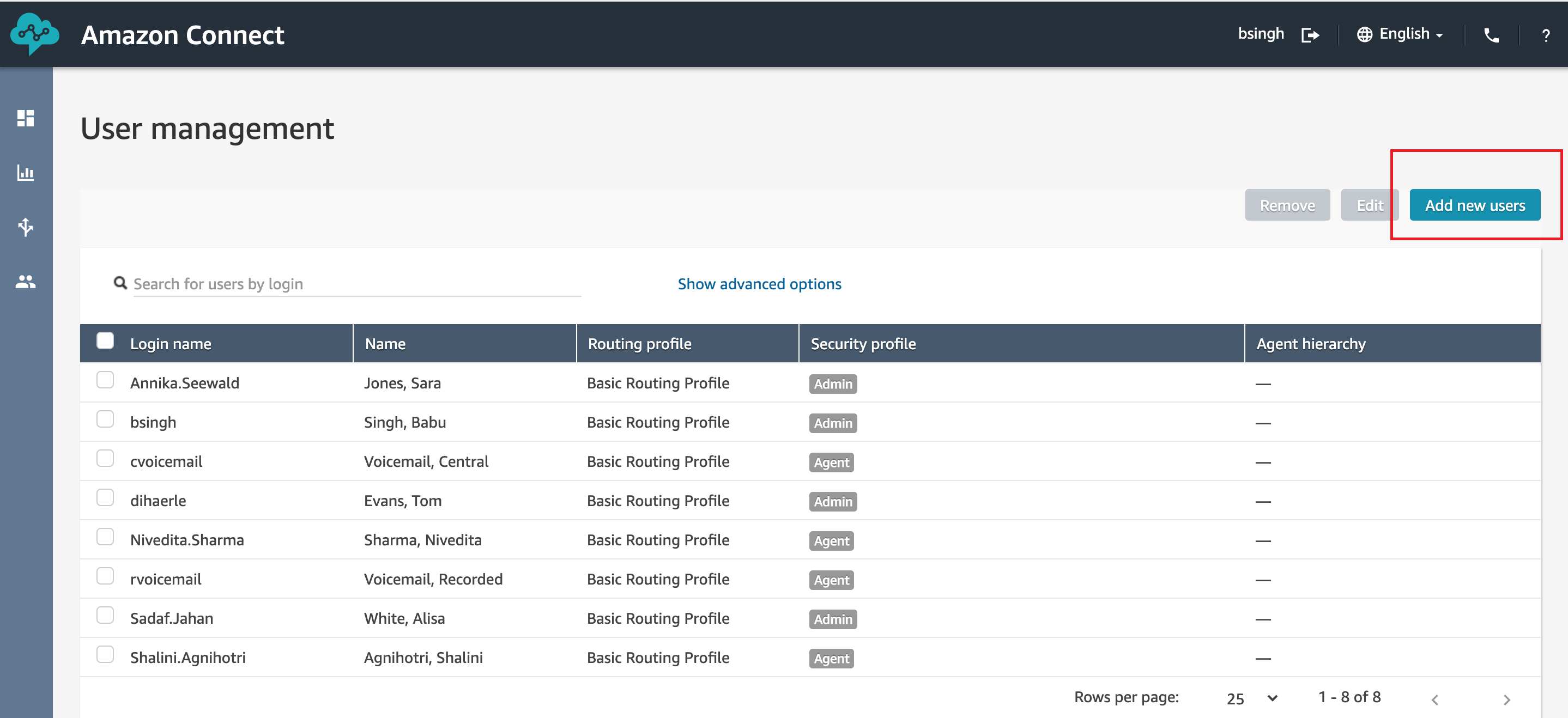This screenshot has height=718, width=1568.
Task: Select login name dihaerle
Action: coord(158,501)
